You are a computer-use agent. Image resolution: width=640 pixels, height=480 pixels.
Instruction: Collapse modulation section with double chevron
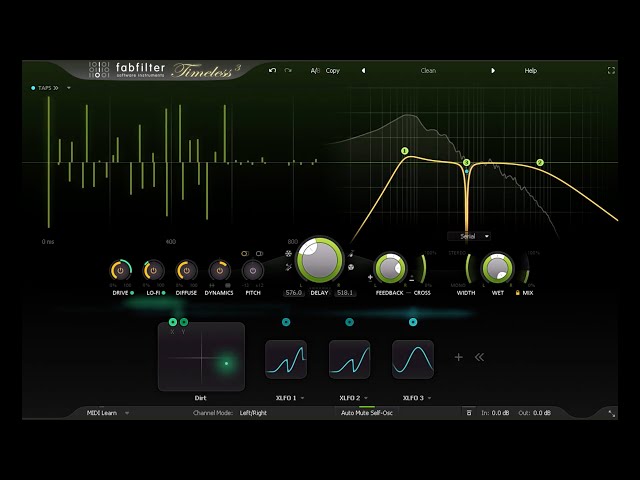click(x=479, y=357)
